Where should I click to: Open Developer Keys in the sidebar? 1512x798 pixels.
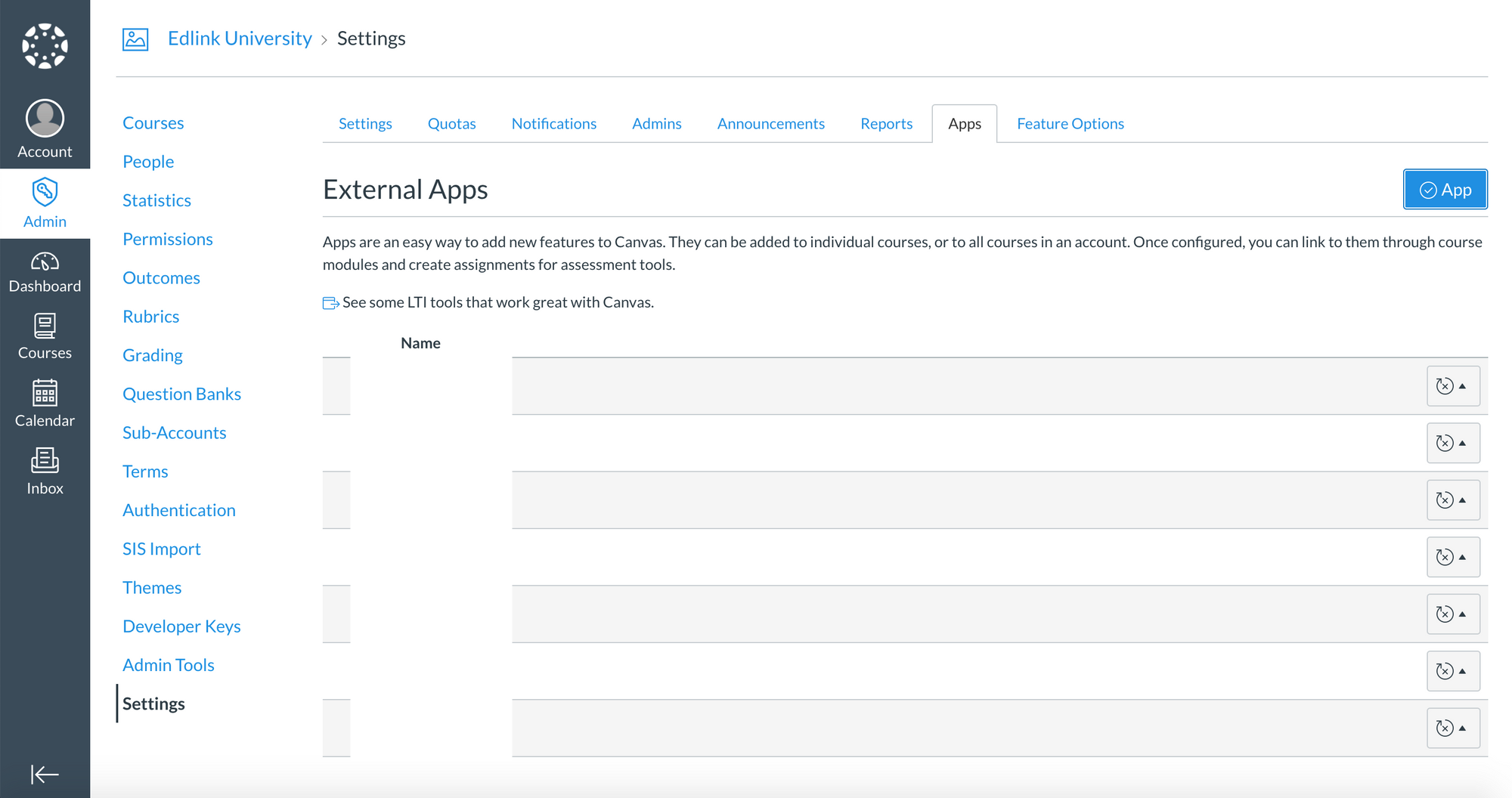point(181,626)
